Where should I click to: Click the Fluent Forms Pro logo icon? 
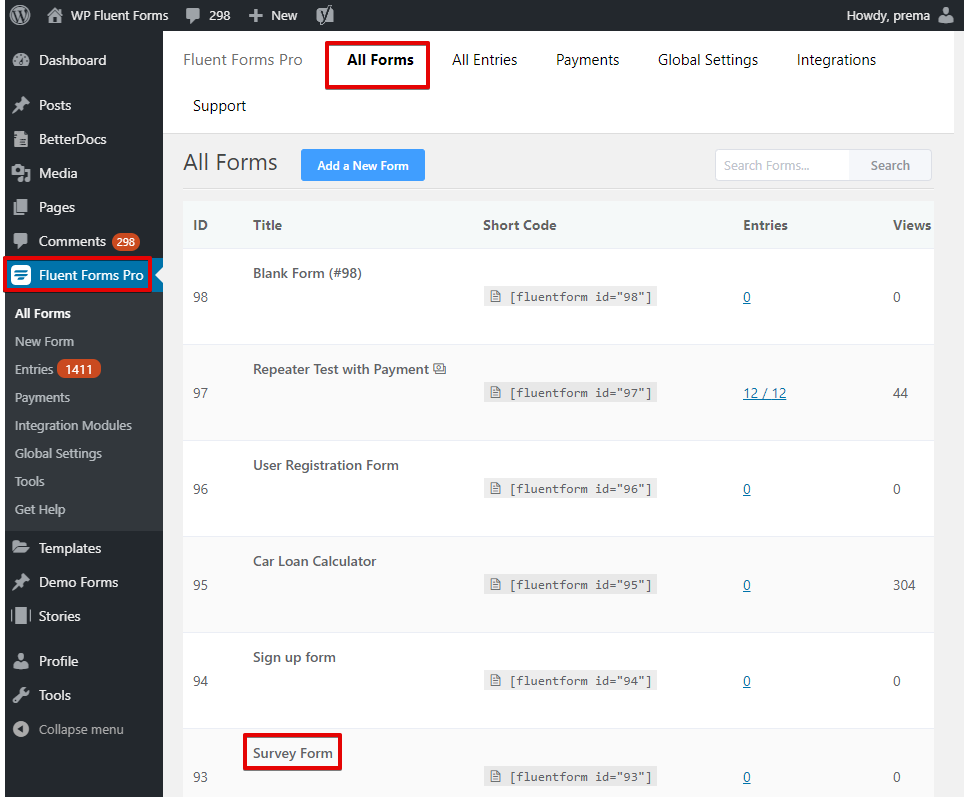[x=22, y=275]
